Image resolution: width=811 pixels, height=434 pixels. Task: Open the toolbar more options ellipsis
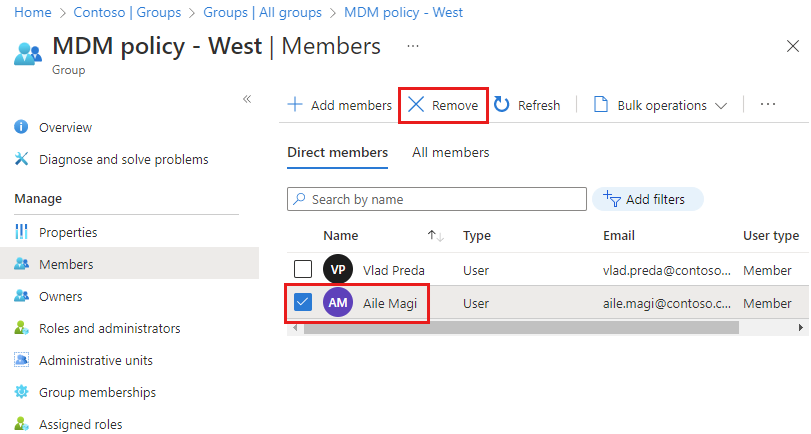[768, 105]
